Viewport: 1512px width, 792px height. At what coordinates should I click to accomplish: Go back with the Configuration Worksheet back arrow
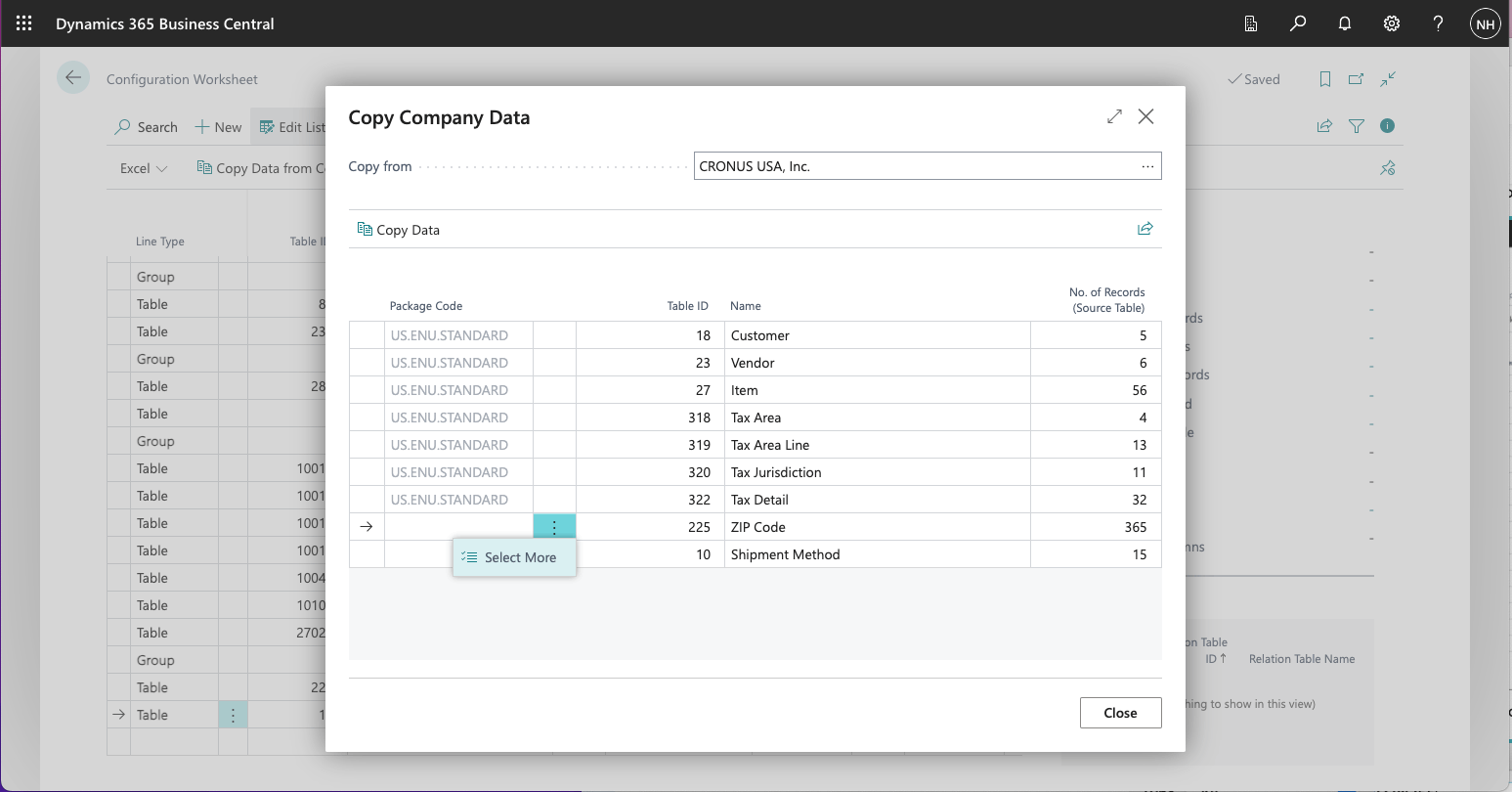coord(73,78)
